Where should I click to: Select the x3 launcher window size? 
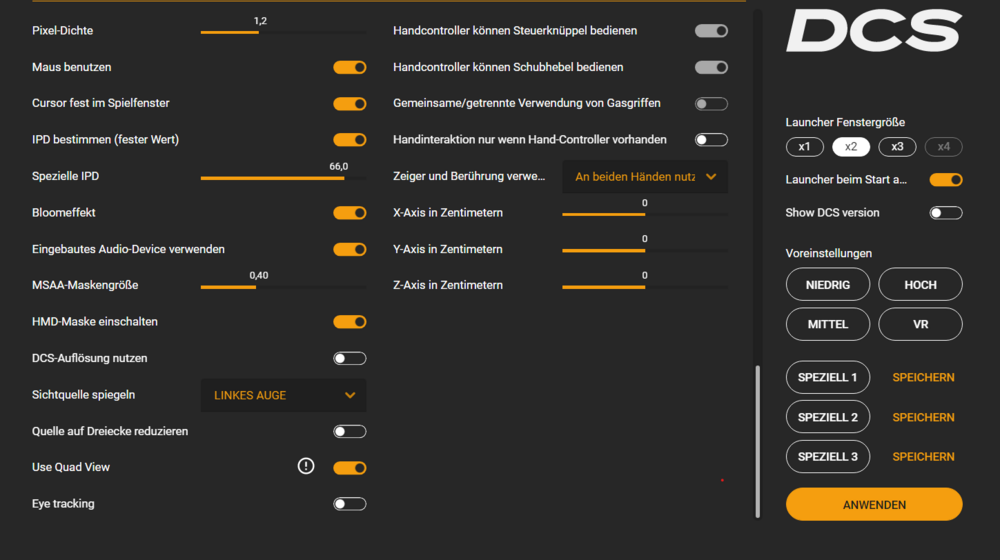[x=897, y=147]
